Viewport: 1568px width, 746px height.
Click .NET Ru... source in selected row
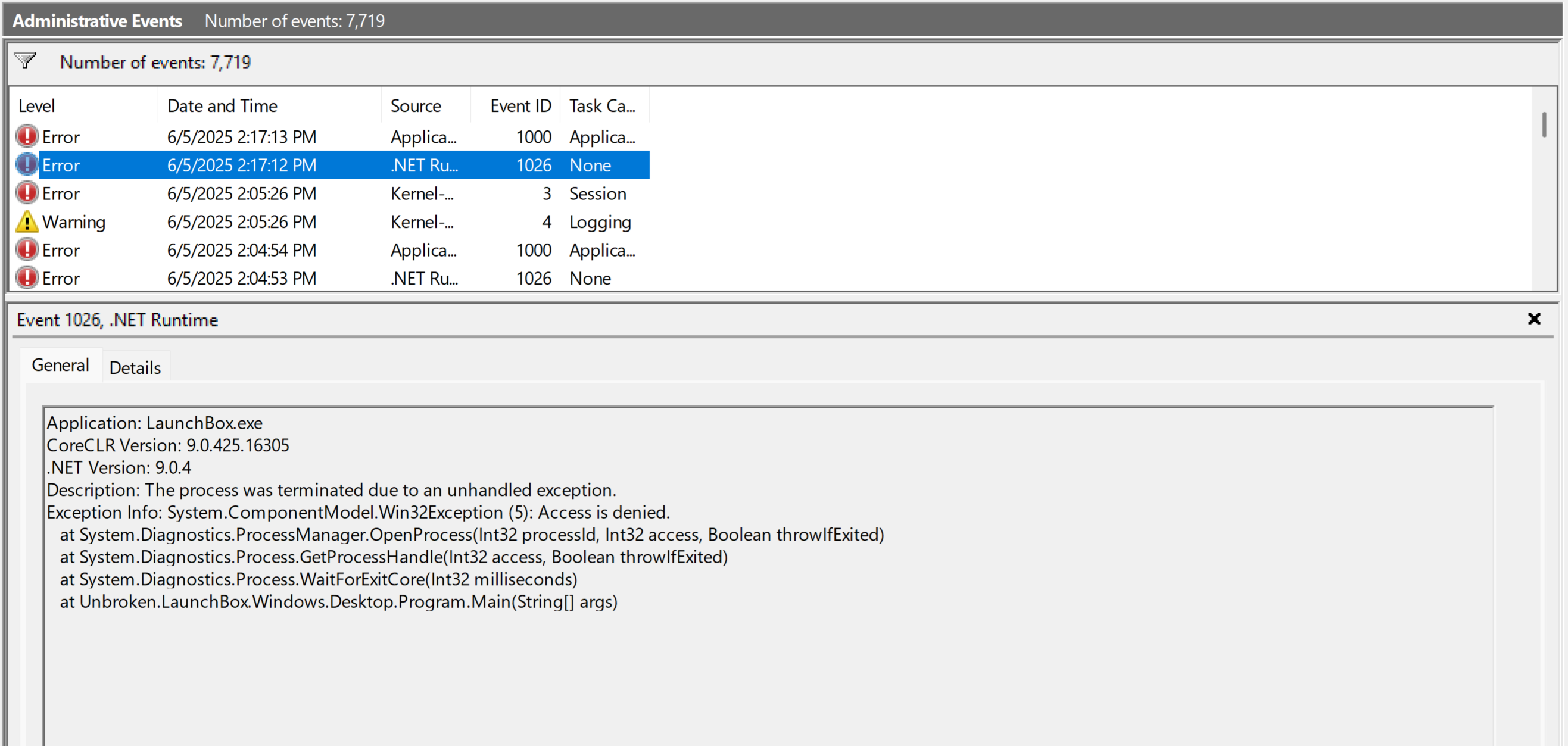tap(424, 165)
